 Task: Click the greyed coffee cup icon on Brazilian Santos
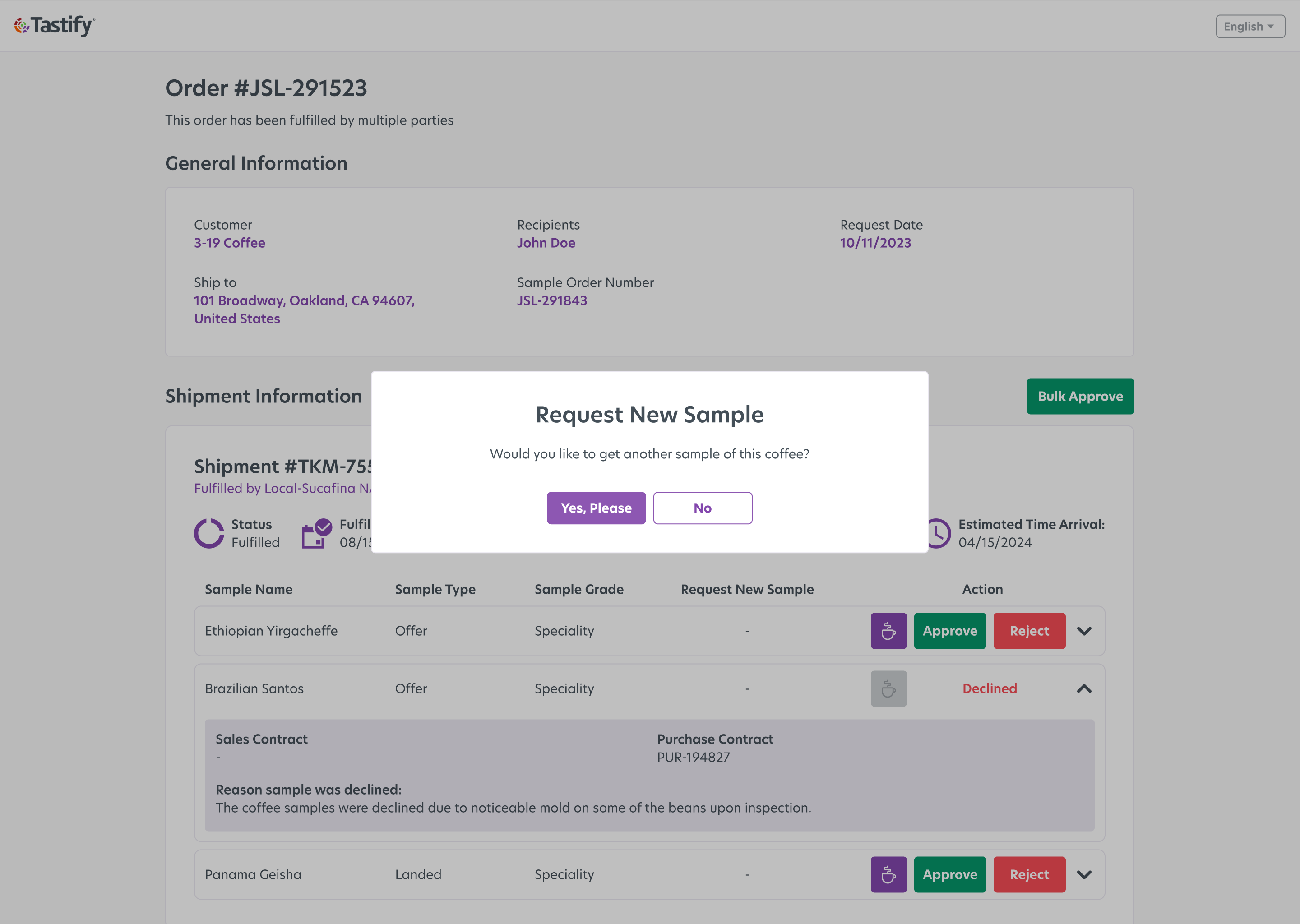[x=888, y=688]
